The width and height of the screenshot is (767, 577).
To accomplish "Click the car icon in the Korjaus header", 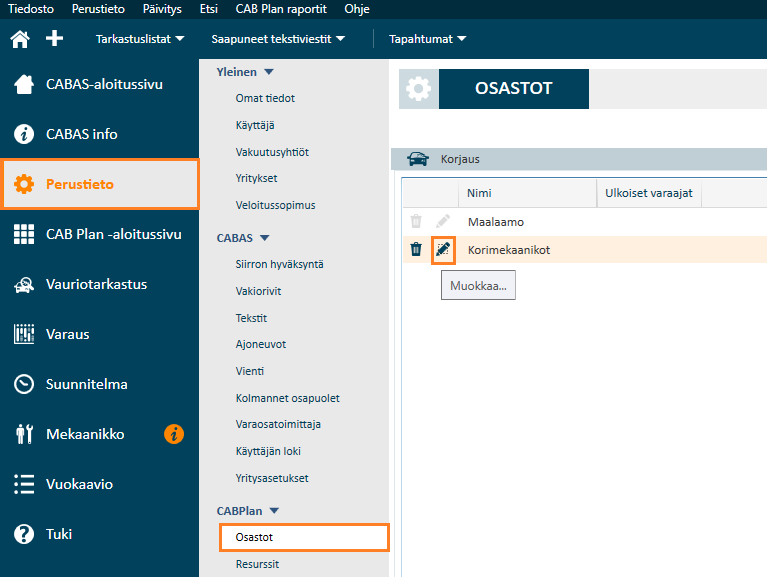I will [x=418, y=159].
